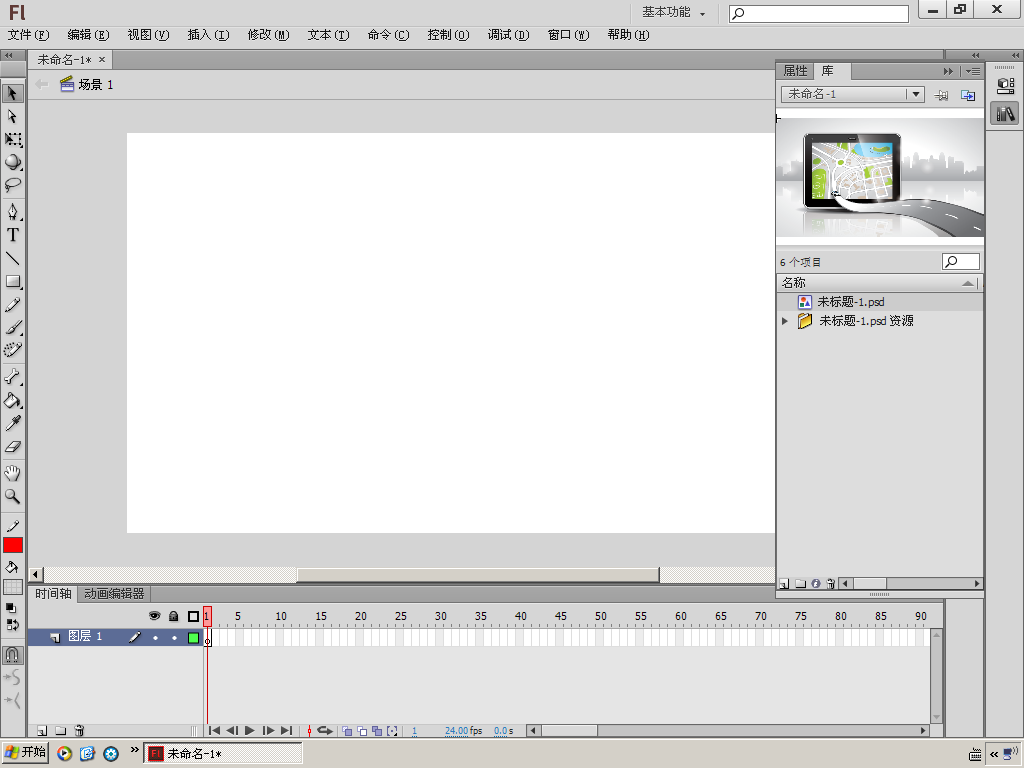
Task: Select the Pencil tool
Action: [x=12, y=305]
